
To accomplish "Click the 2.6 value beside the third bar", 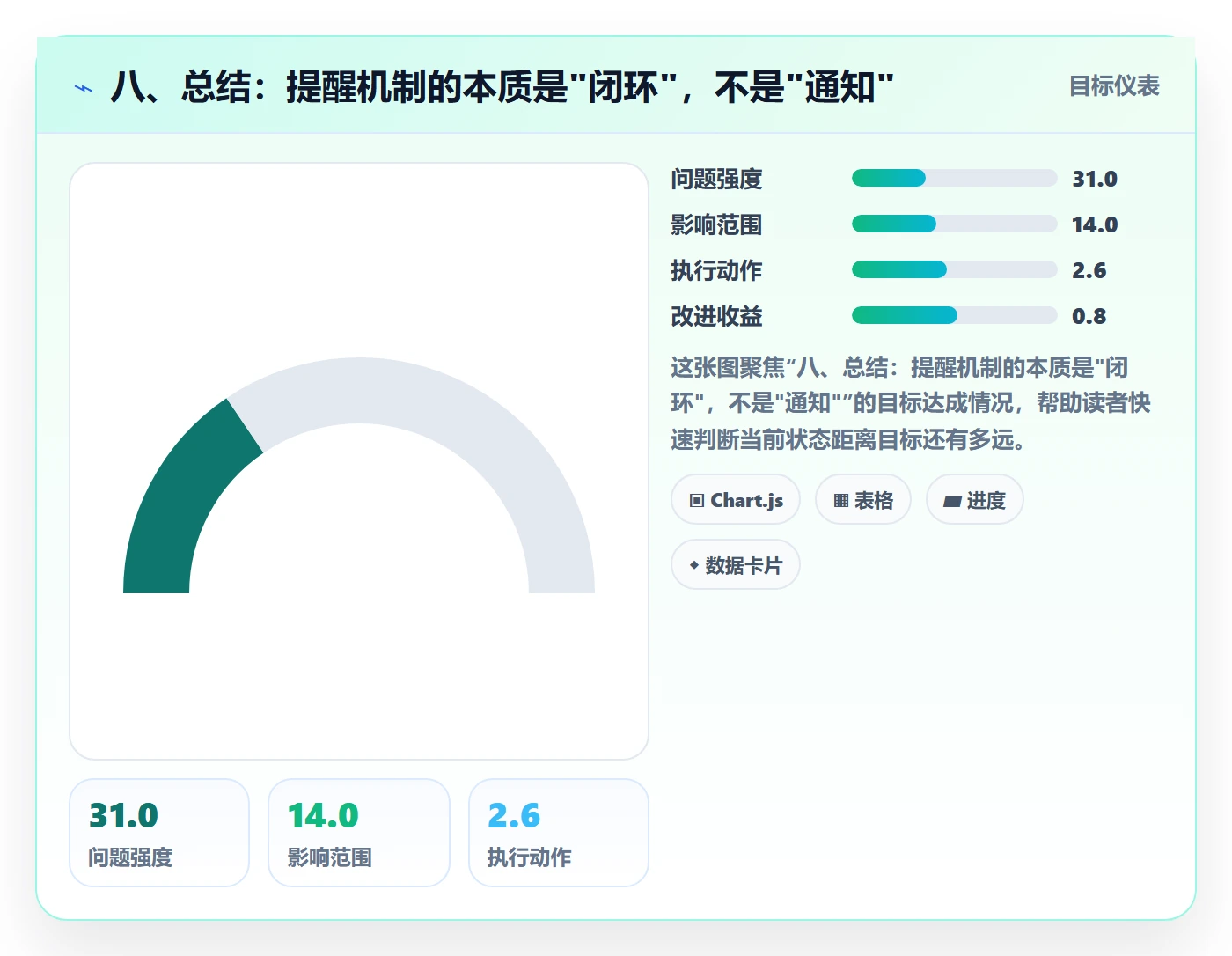I will pyautogui.click(x=1089, y=270).
